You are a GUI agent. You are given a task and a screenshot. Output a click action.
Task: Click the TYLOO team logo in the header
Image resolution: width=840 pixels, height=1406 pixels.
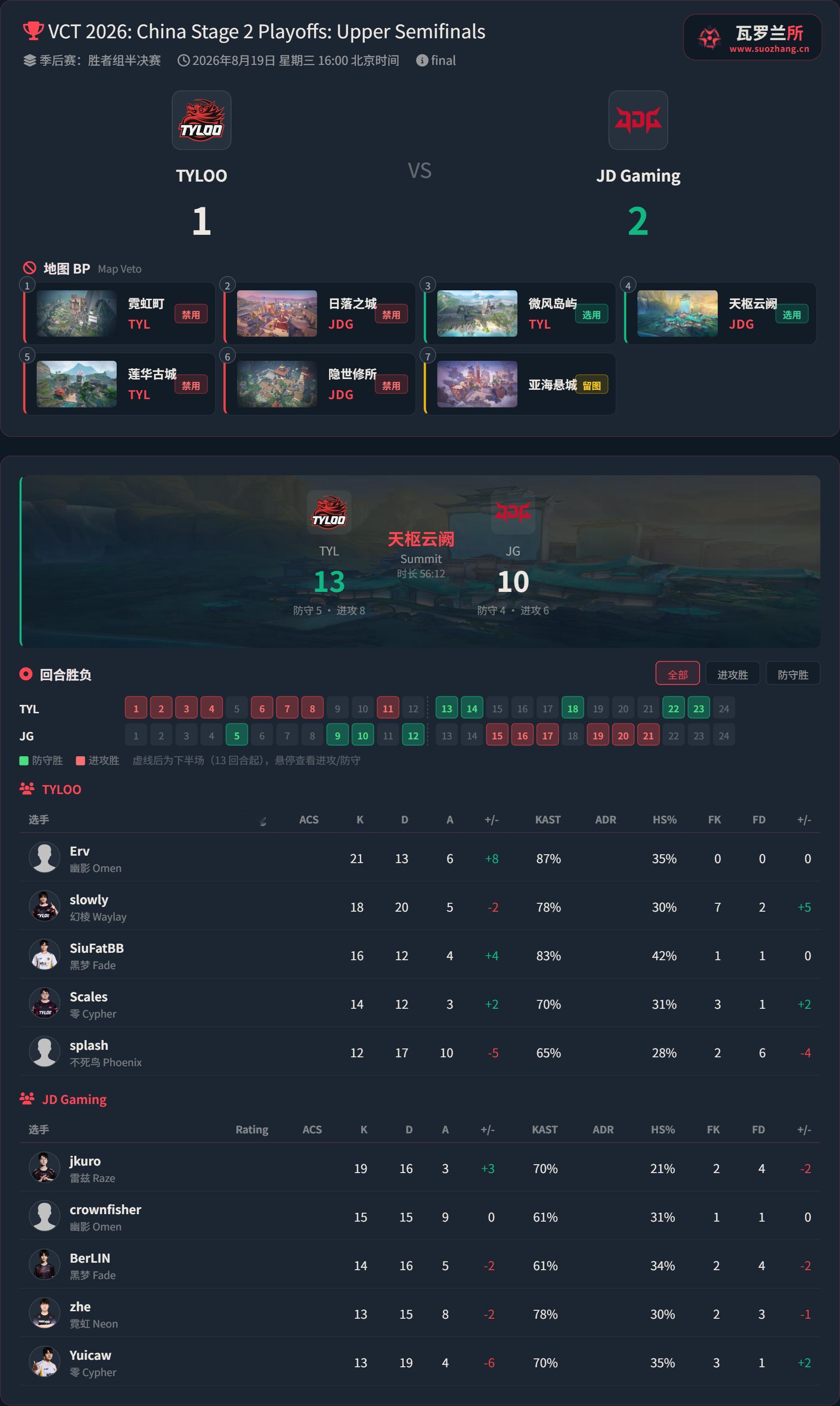[202, 120]
